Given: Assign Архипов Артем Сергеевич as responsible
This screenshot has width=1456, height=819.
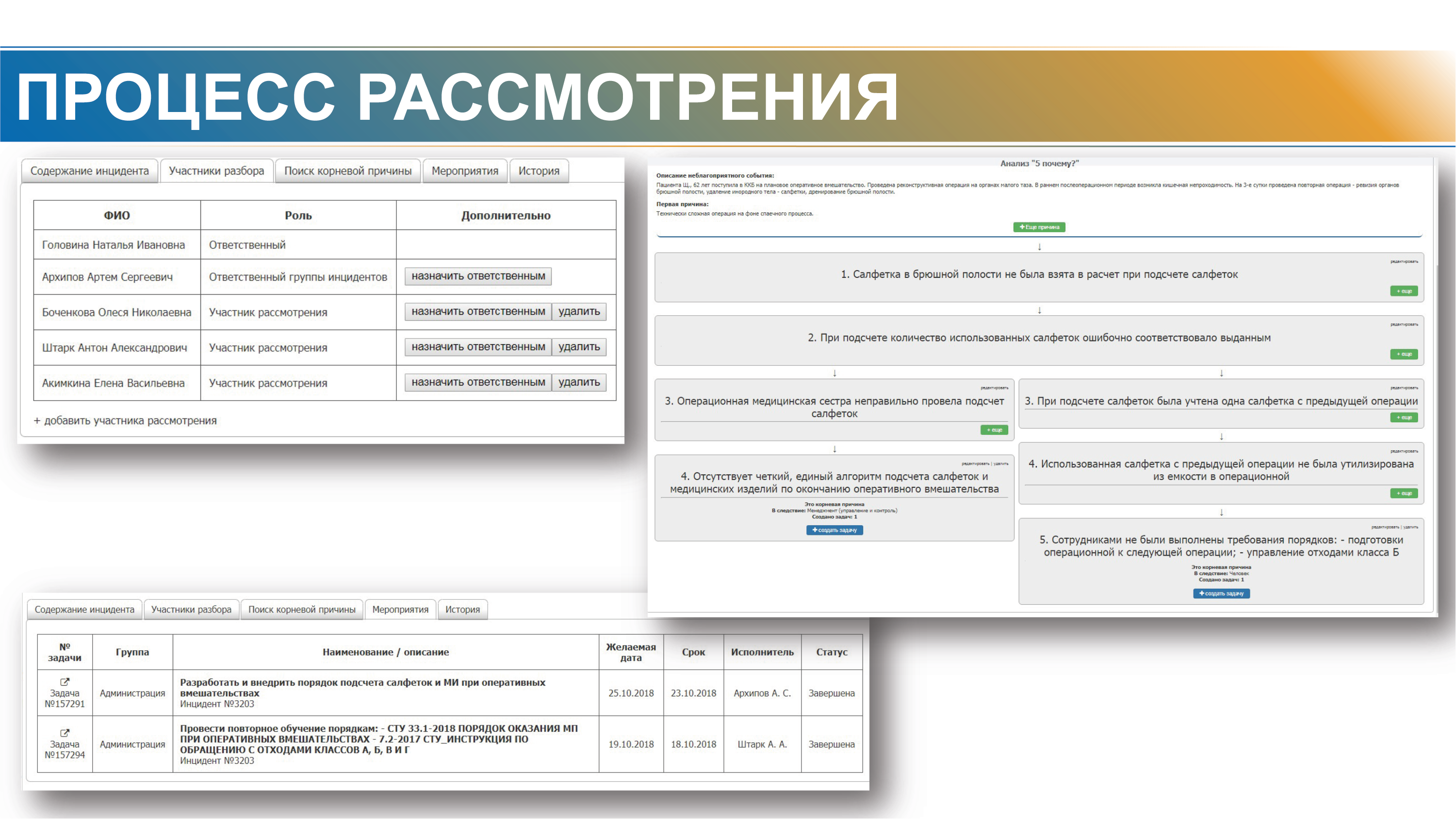Looking at the screenshot, I should [x=478, y=276].
